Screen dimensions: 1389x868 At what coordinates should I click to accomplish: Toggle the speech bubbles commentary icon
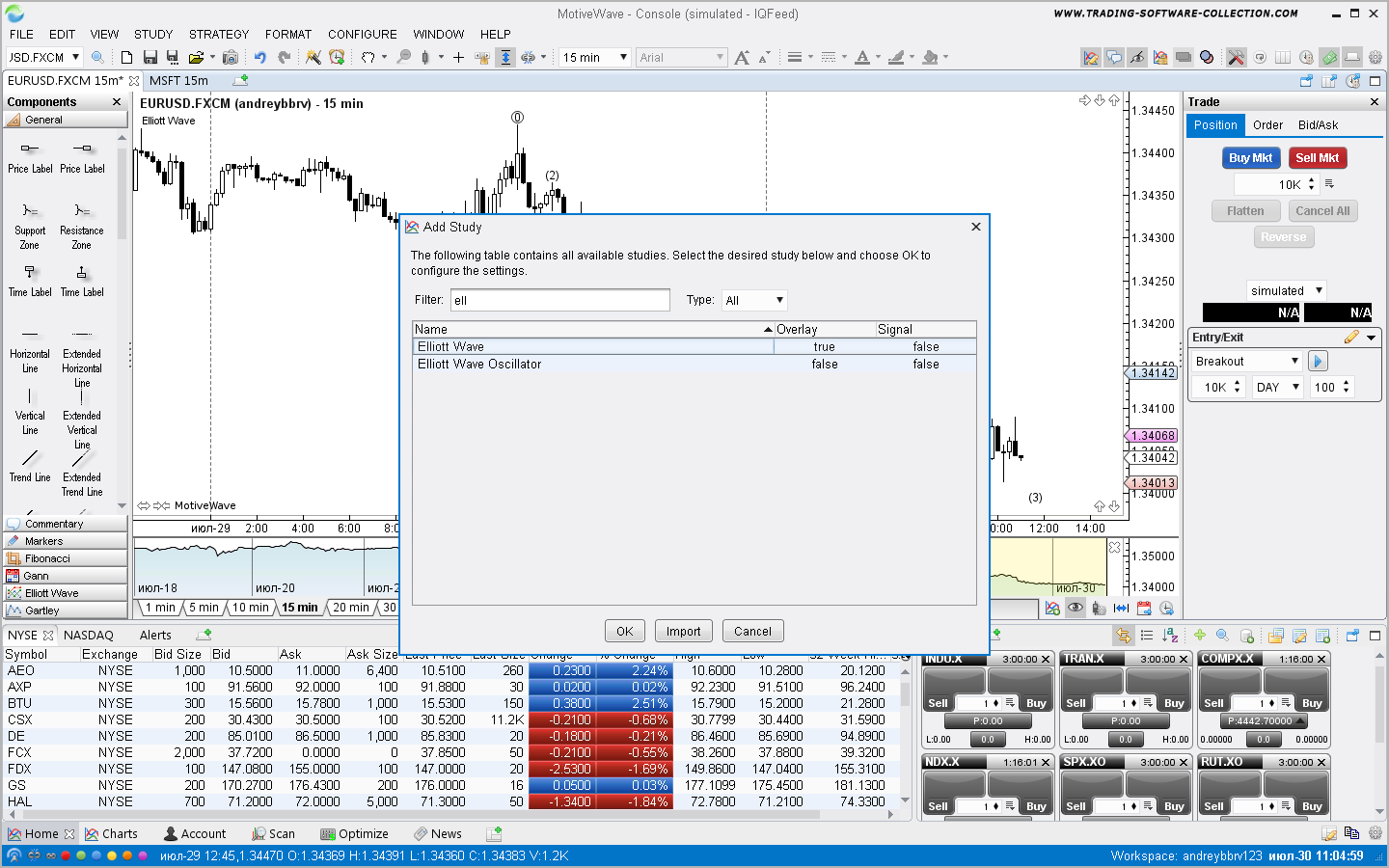click(x=1114, y=58)
